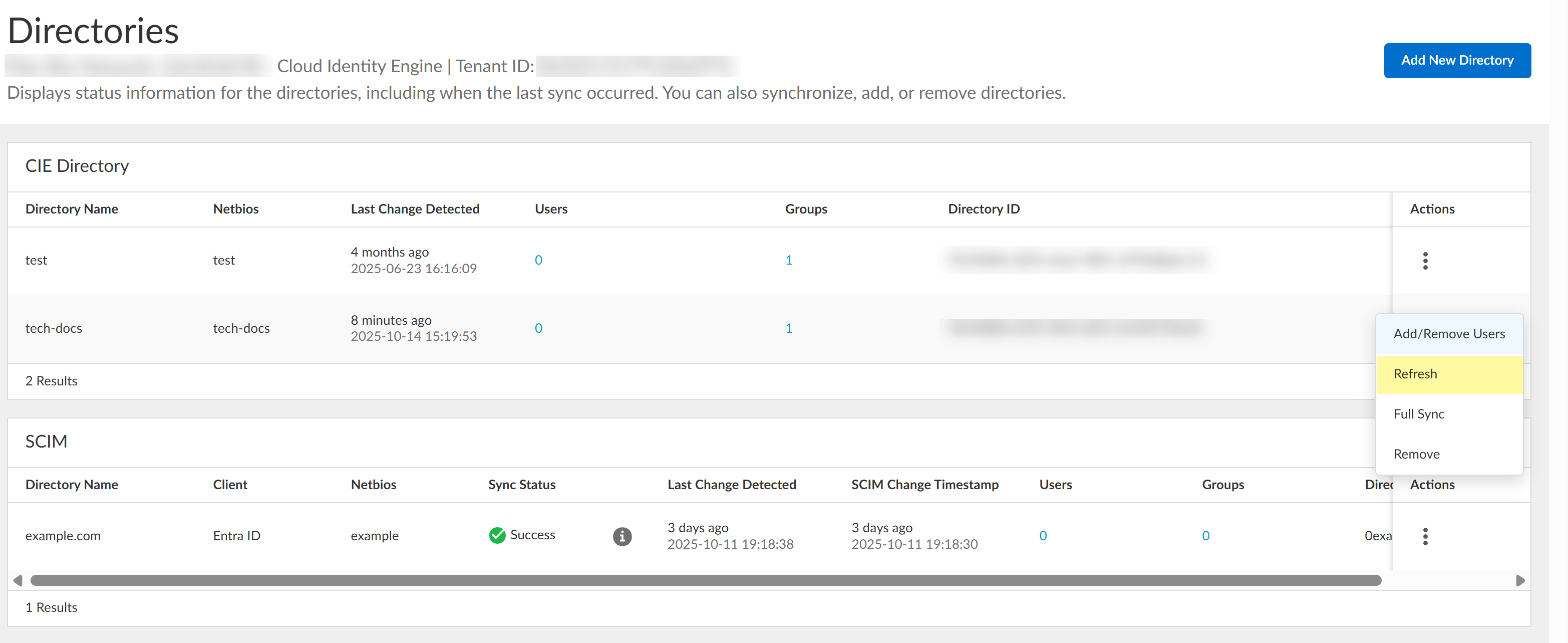Click Sync Status column header
Image resolution: width=1568 pixels, height=643 pixels.
point(522,485)
